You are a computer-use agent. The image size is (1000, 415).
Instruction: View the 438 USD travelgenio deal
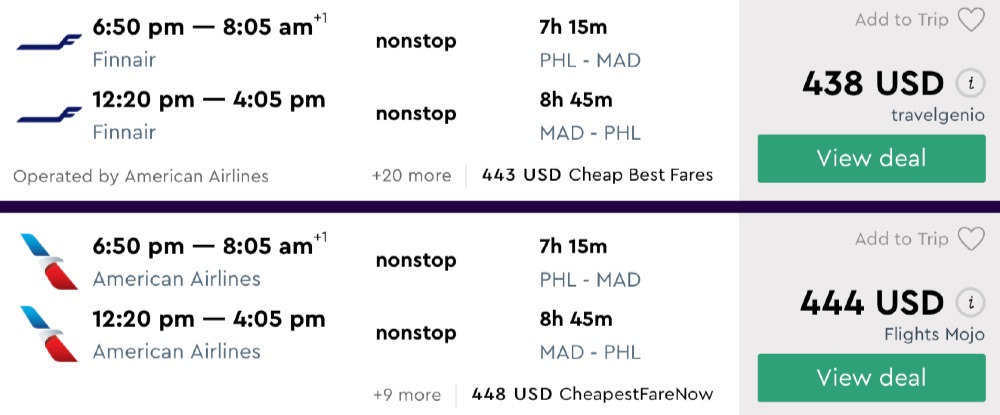coord(871,159)
